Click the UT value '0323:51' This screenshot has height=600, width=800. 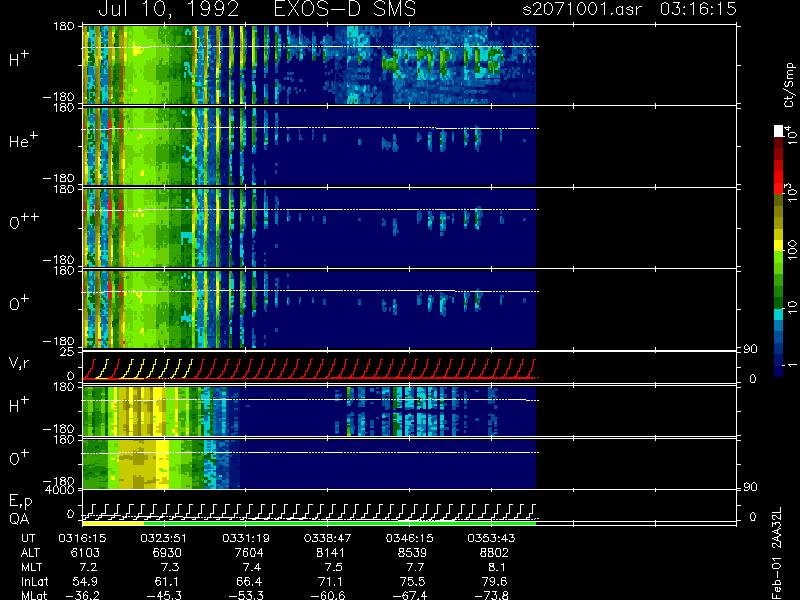pos(163,538)
